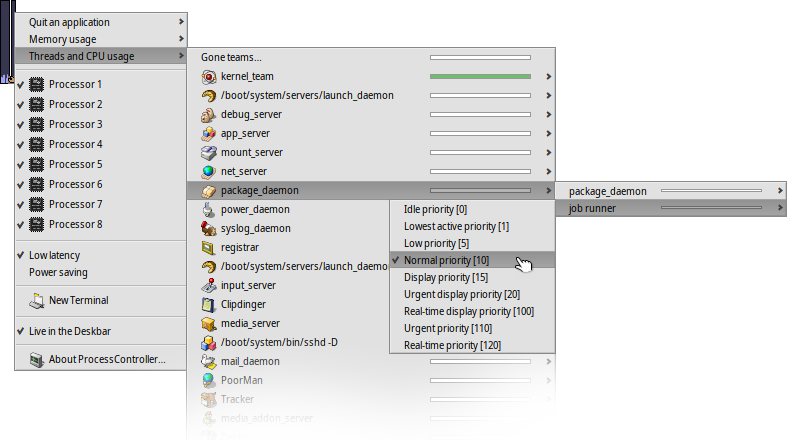This screenshot has width=787, height=440.
Task: Click the second launch_daemon icon above input_server
Action: (208, 267)
